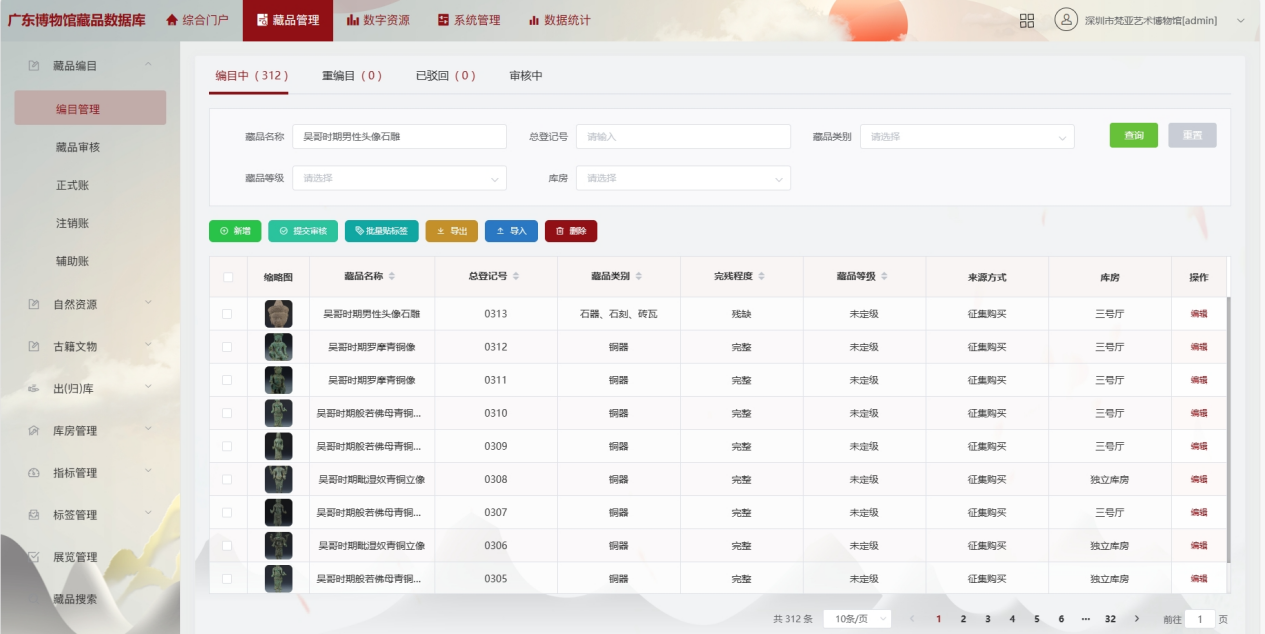Expand the 标签管理 sidebar group
Viewport: 1265px width, 634px height.
click(149, 513)
